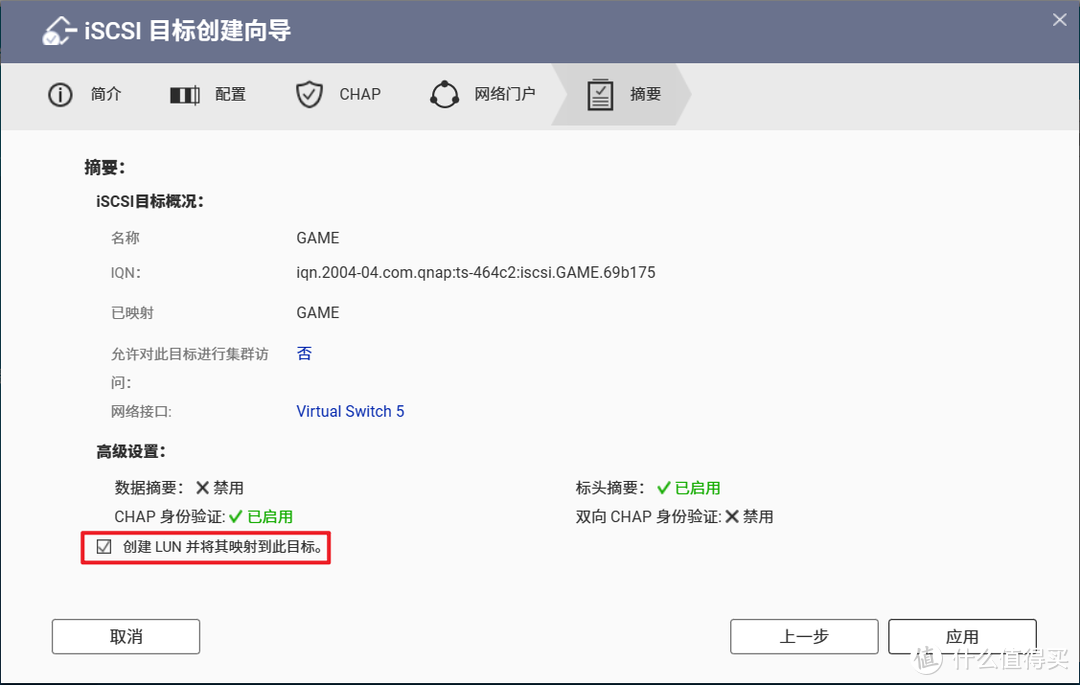
Task: Click the Virtual Switch 5 link
Action: pyautogui.click(x=350, y=411)
